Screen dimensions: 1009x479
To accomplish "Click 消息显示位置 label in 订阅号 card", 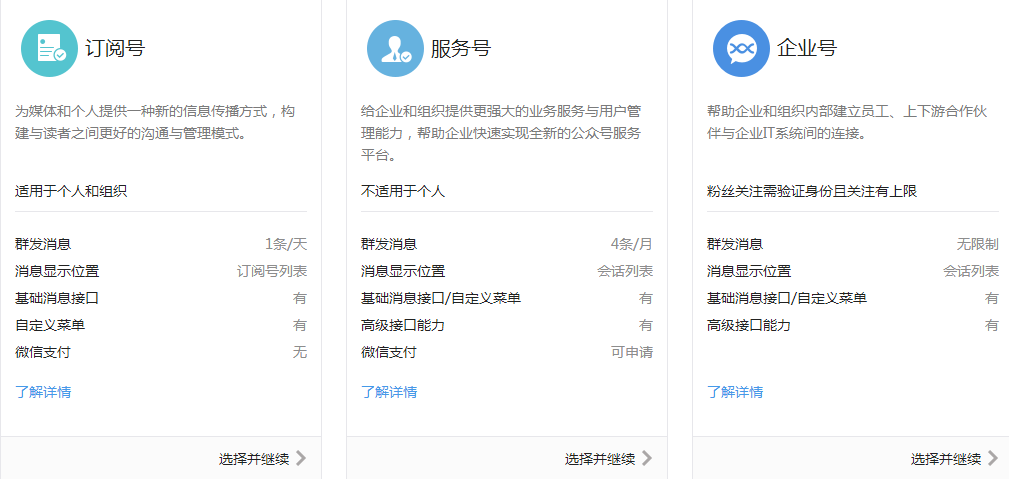I will click(x=57, y=271).
